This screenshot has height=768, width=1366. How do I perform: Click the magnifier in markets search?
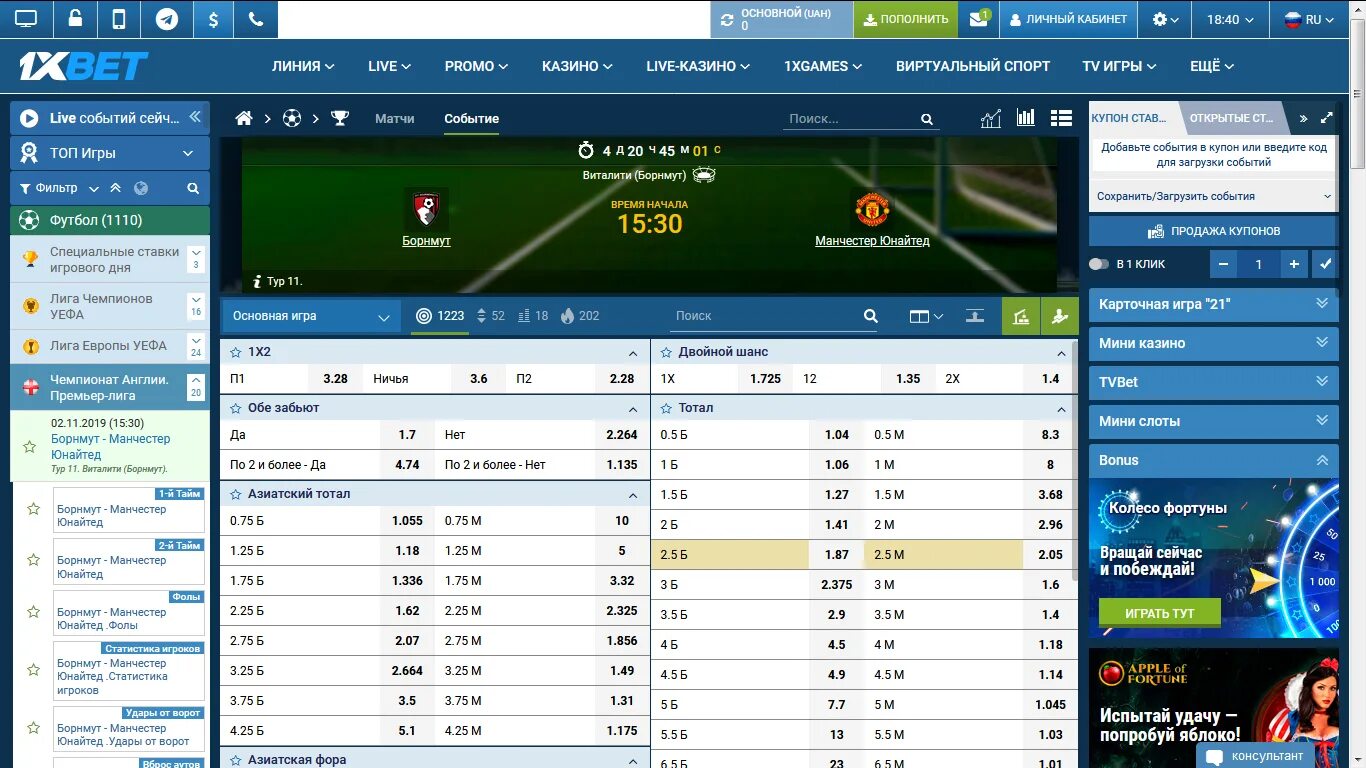tap(870, 316)
